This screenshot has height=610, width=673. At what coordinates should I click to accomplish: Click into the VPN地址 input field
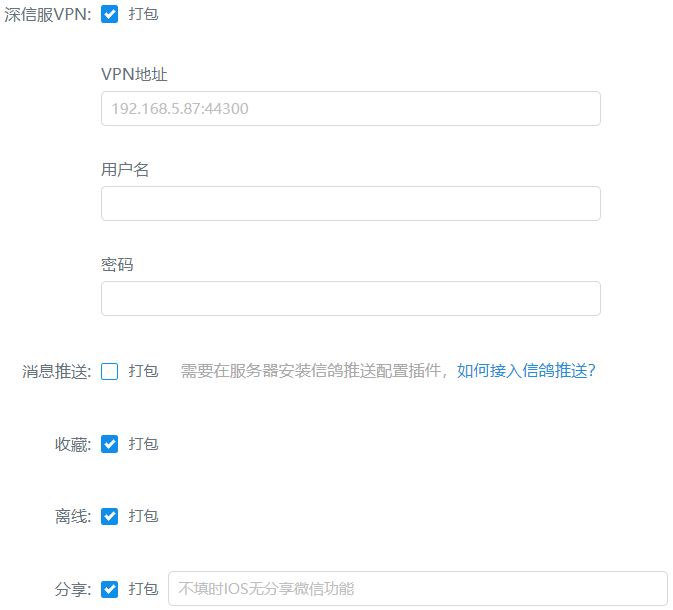click(x=350, y=109)
